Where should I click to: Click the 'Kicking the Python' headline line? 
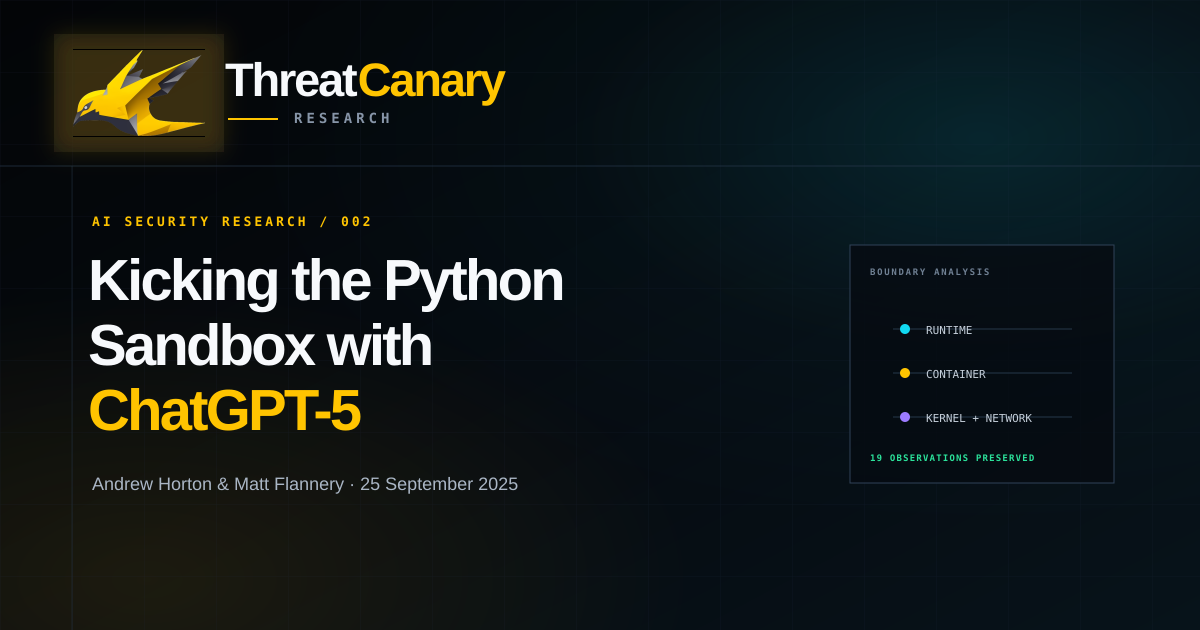326,281
